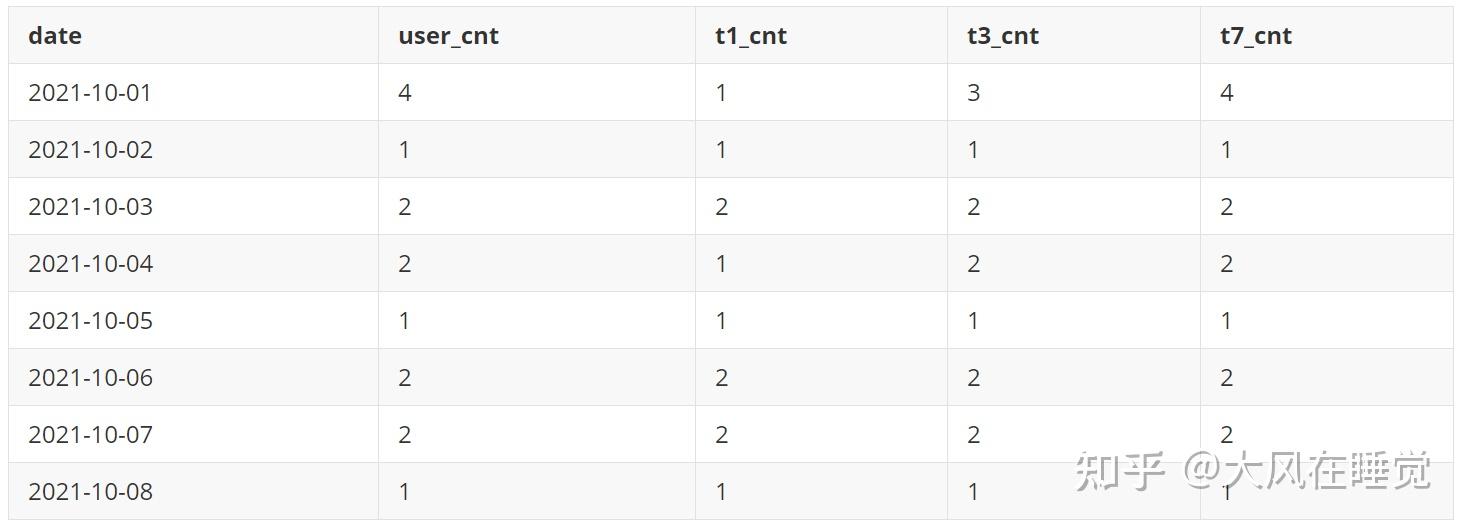Viewport: 1469px width, 530px height.
Task: Select the 2021-10-03 date cell
Action: pos(90,207)
